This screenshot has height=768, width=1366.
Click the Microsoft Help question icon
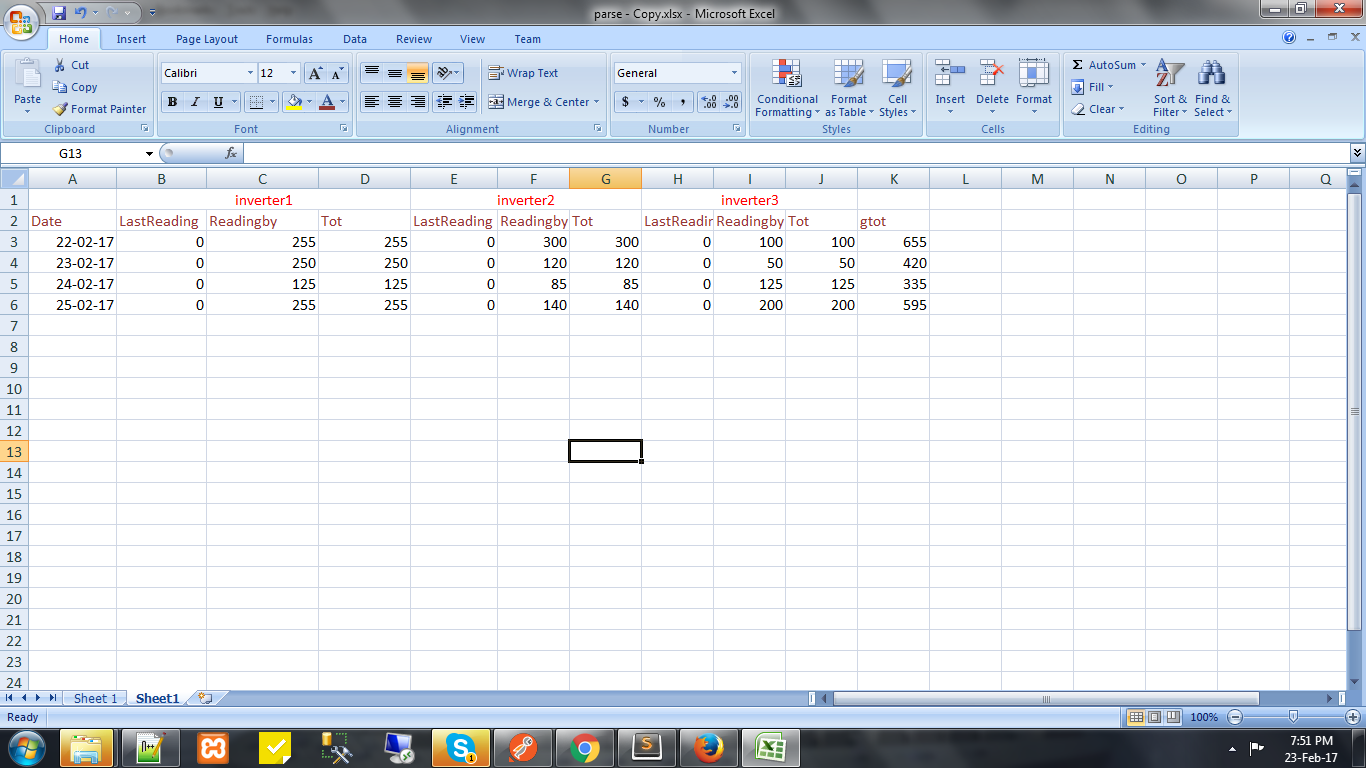[1289, 37]
